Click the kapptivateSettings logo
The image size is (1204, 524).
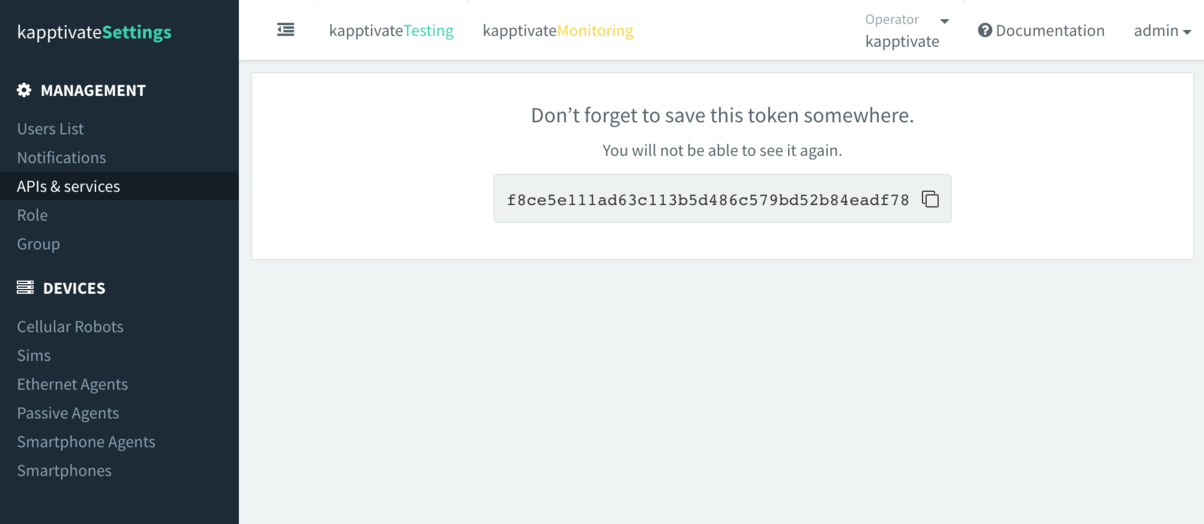coord(94,32)
